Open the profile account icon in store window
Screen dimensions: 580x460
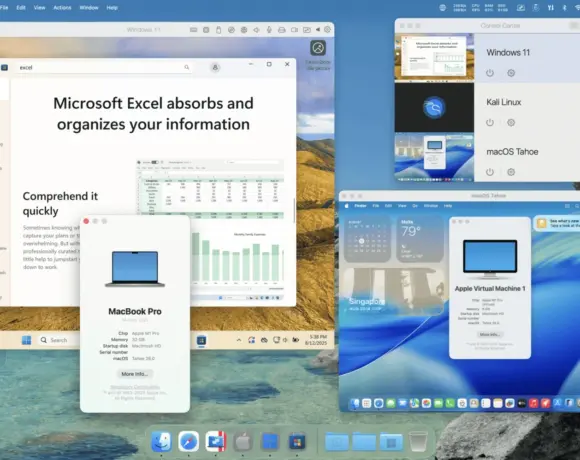coord(215,67)
